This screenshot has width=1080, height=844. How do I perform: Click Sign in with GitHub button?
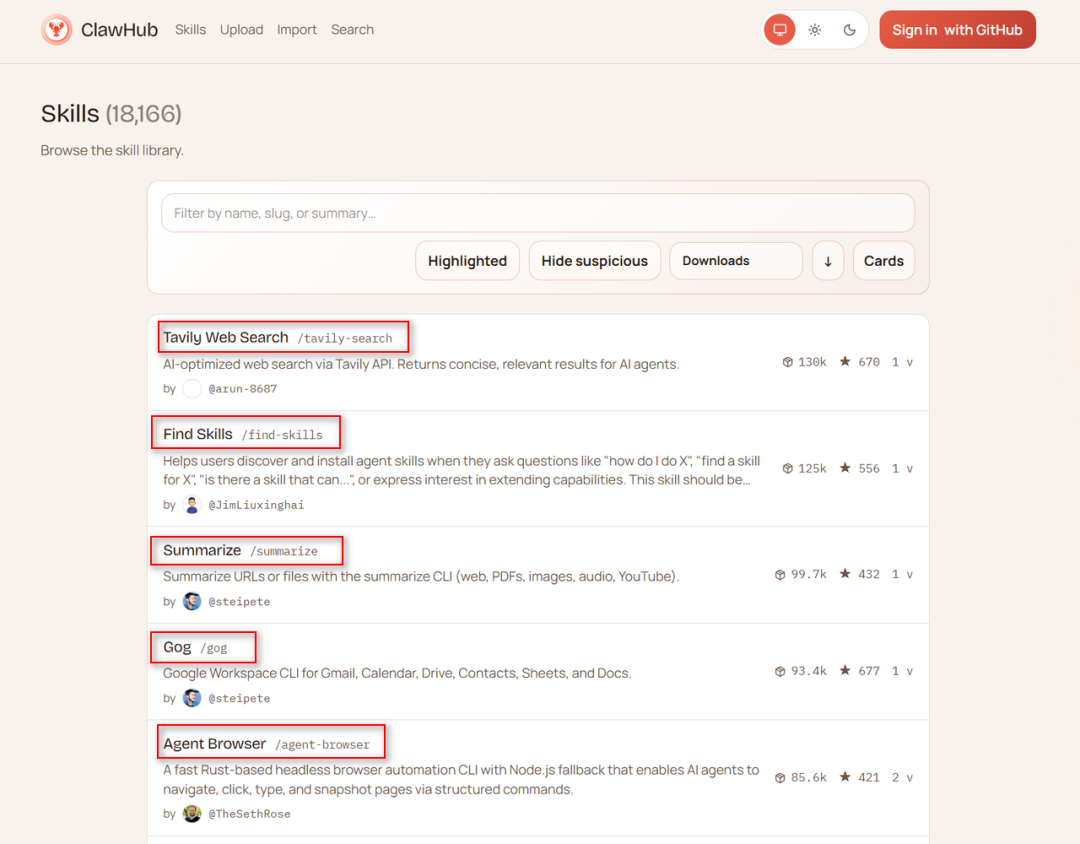pyautogui.click(x=957, y=30)
